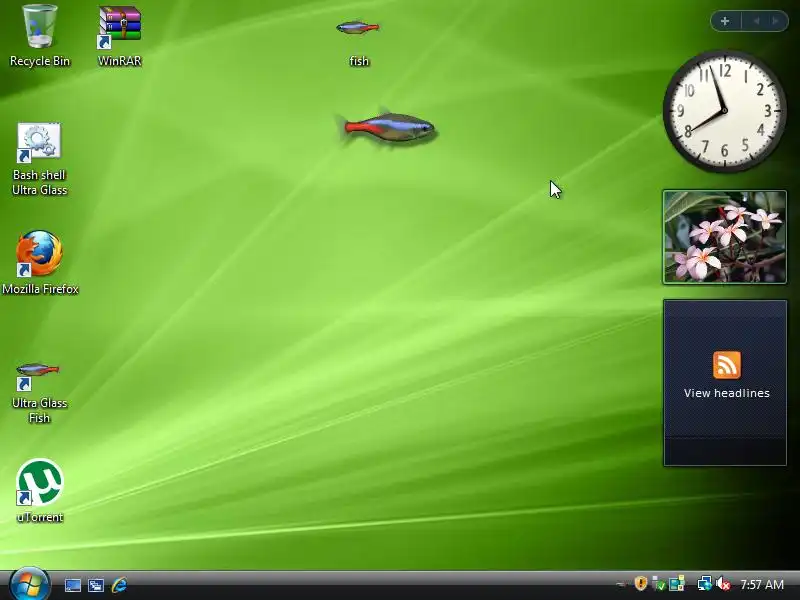Viewport: 800px width, 600px height.
Task: Click View headlines in feed gadget
Action: click(x=727, y=393)
